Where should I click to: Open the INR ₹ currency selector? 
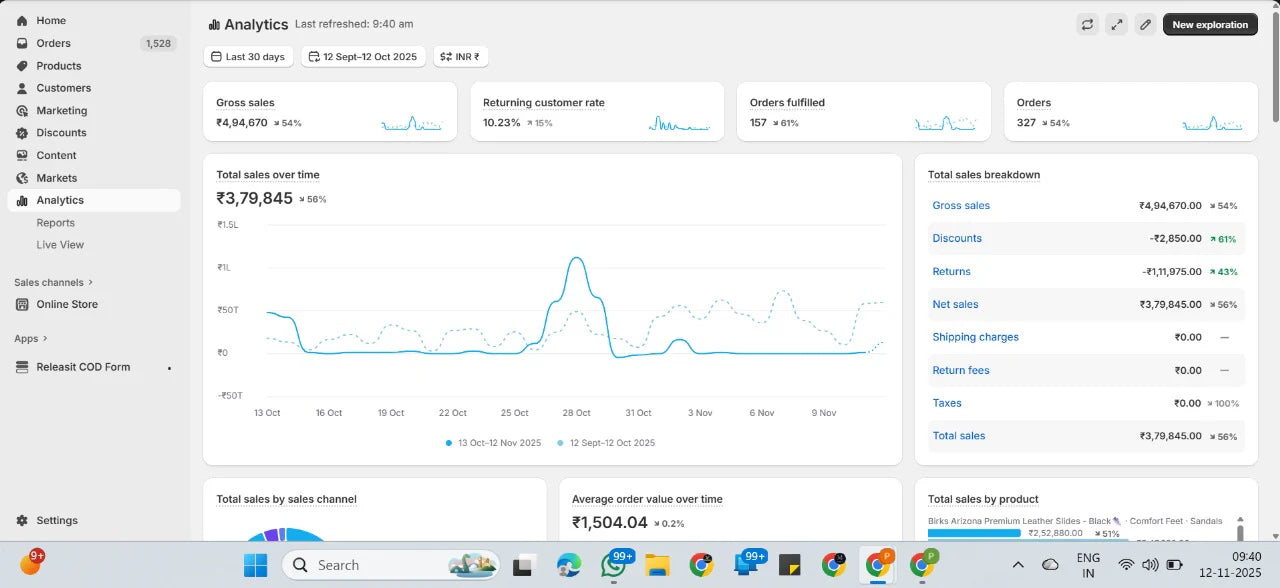(x=460, y=57)
